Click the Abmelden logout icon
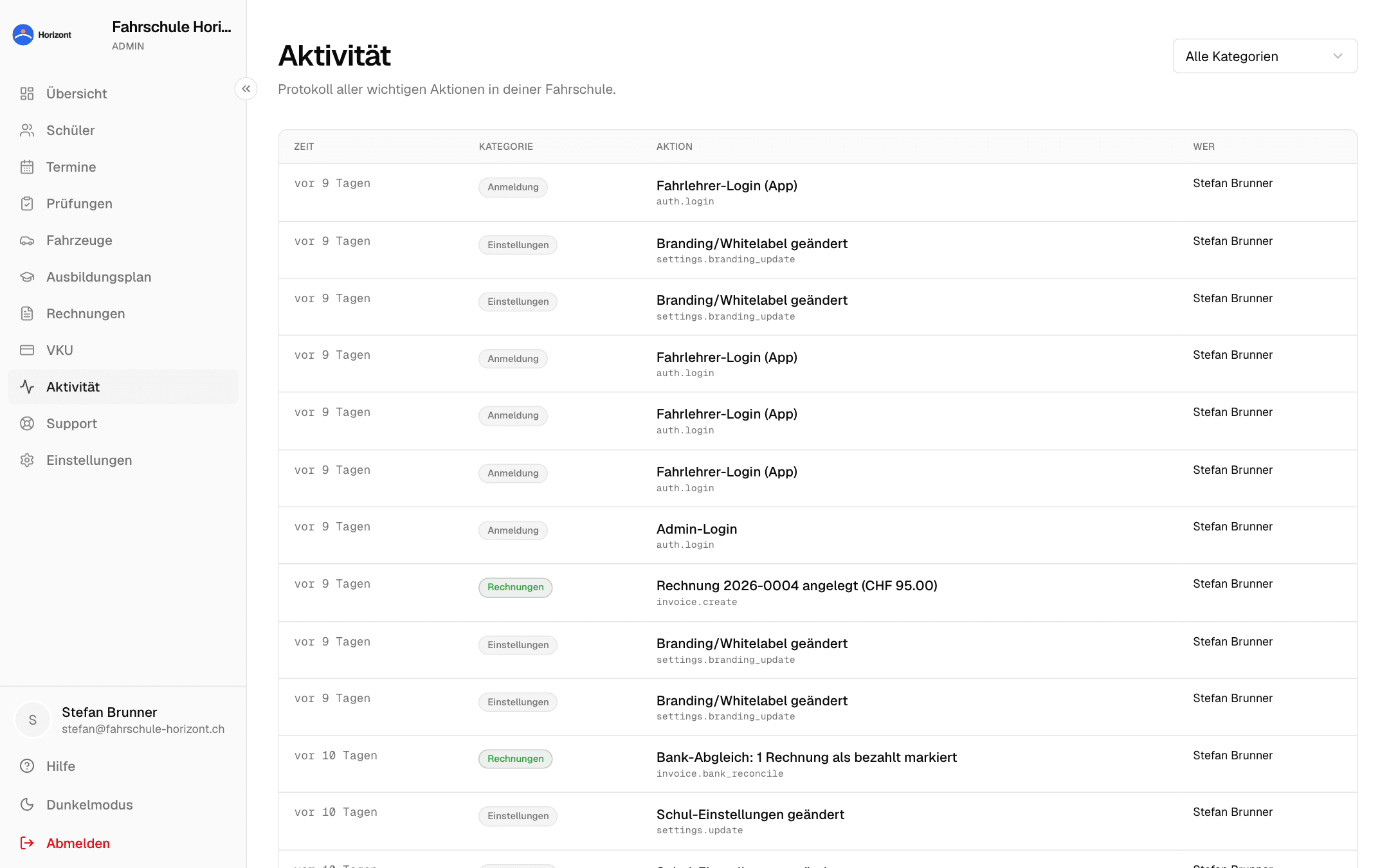Screen dimensions: 1389x868 [27, 844]
